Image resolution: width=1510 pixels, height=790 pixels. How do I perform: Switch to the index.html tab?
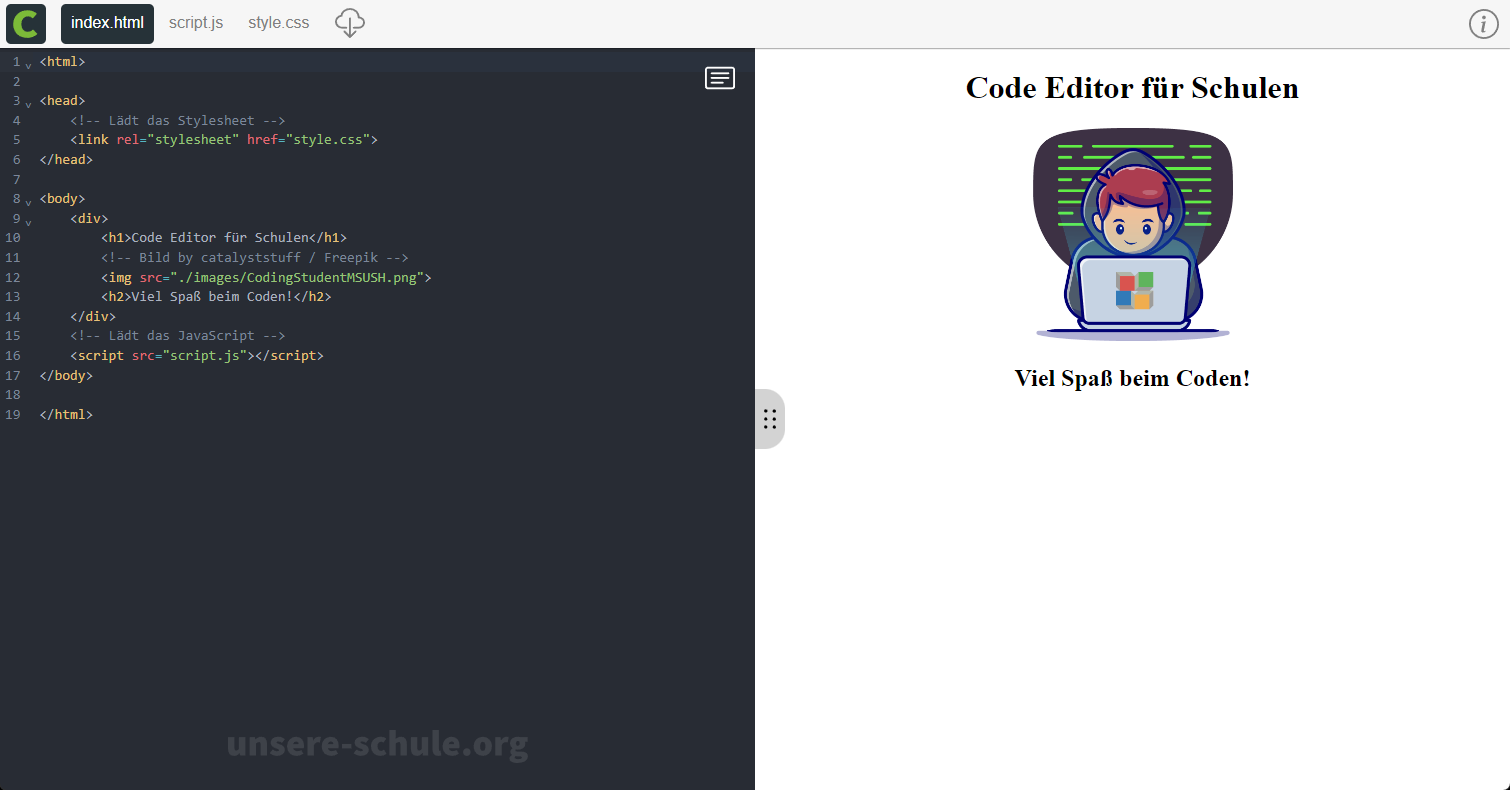pos(107,23)
